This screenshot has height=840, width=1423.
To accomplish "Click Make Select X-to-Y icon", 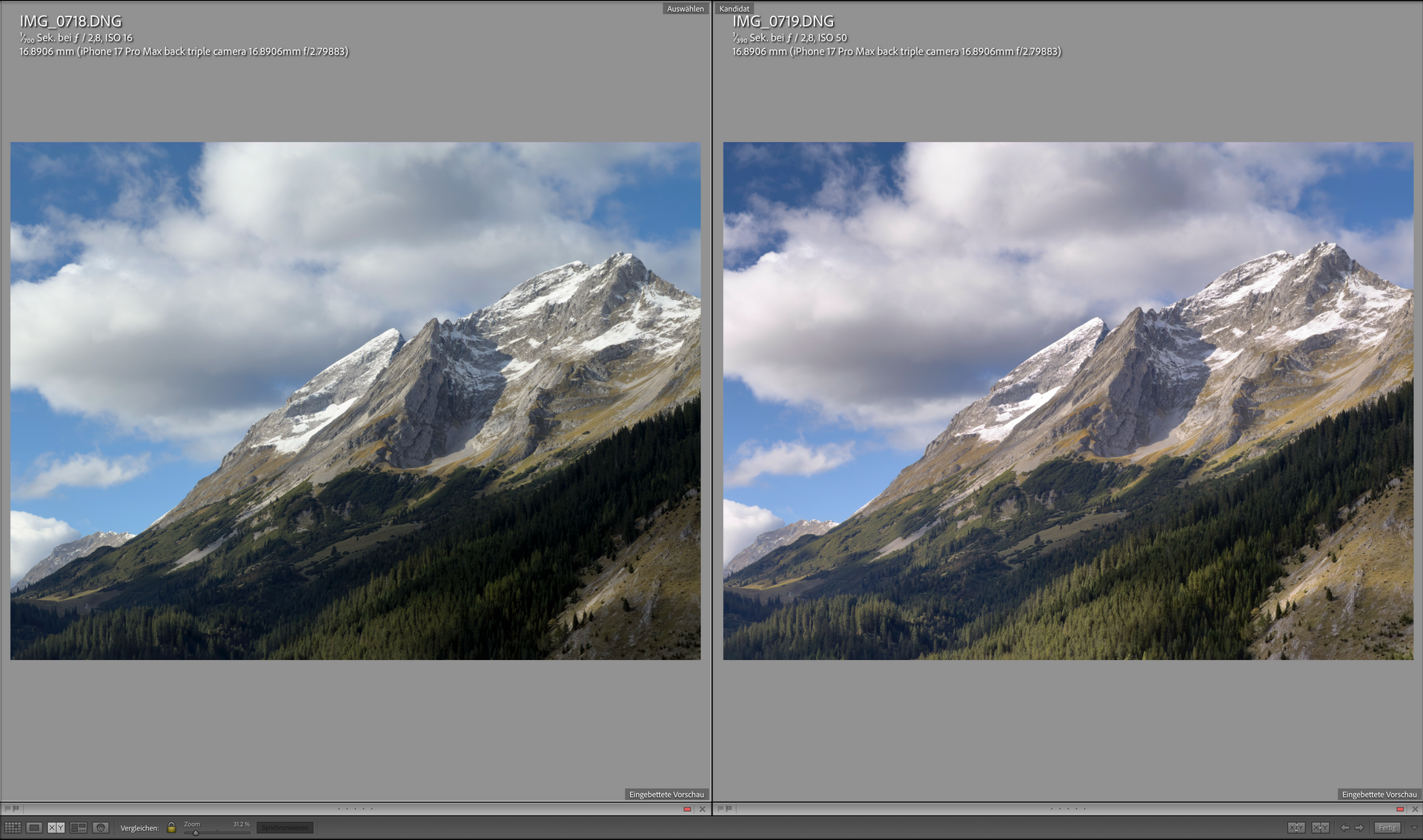I will (x=1320, y=827).
